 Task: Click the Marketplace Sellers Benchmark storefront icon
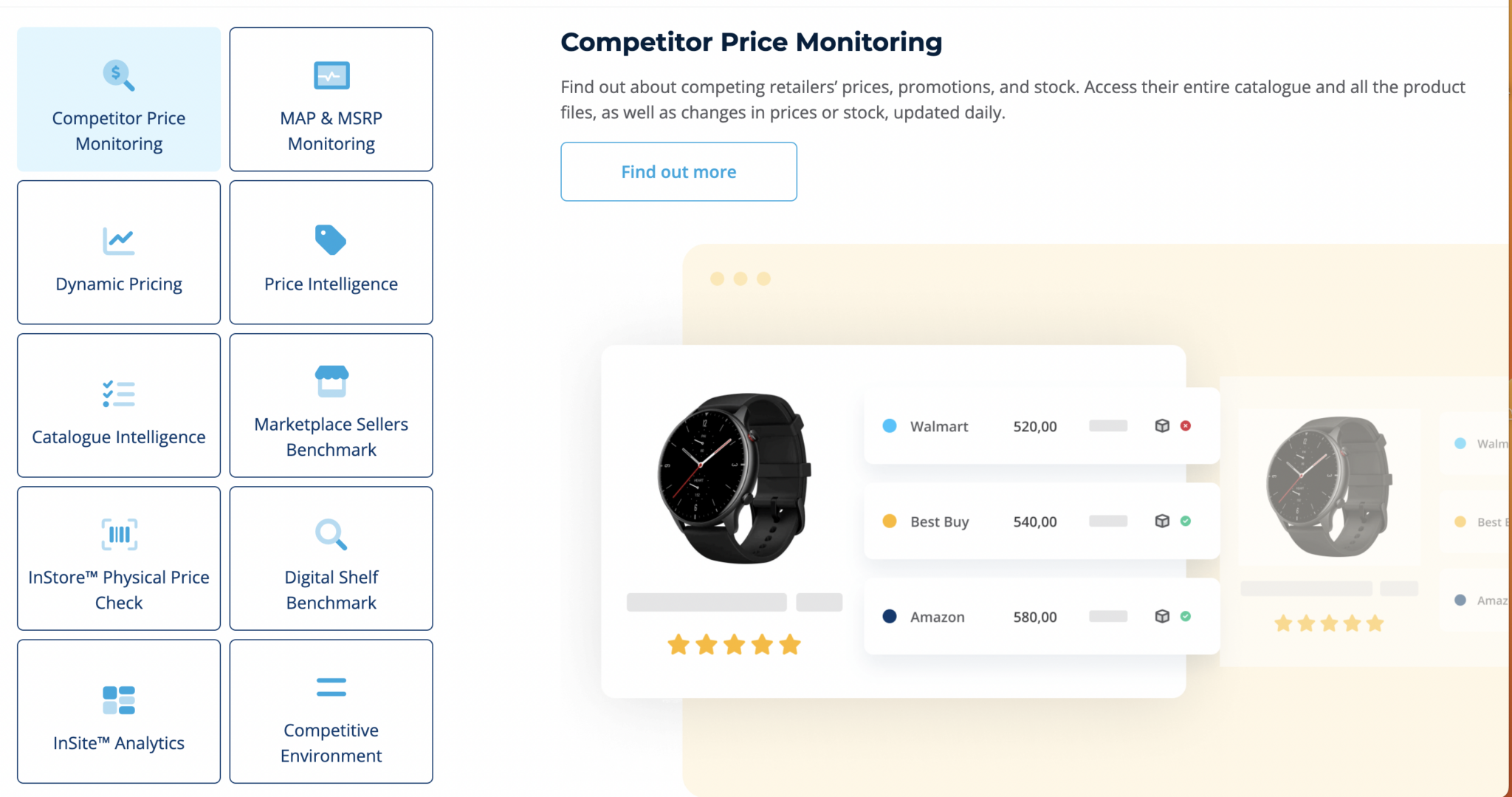coord(330,380)
